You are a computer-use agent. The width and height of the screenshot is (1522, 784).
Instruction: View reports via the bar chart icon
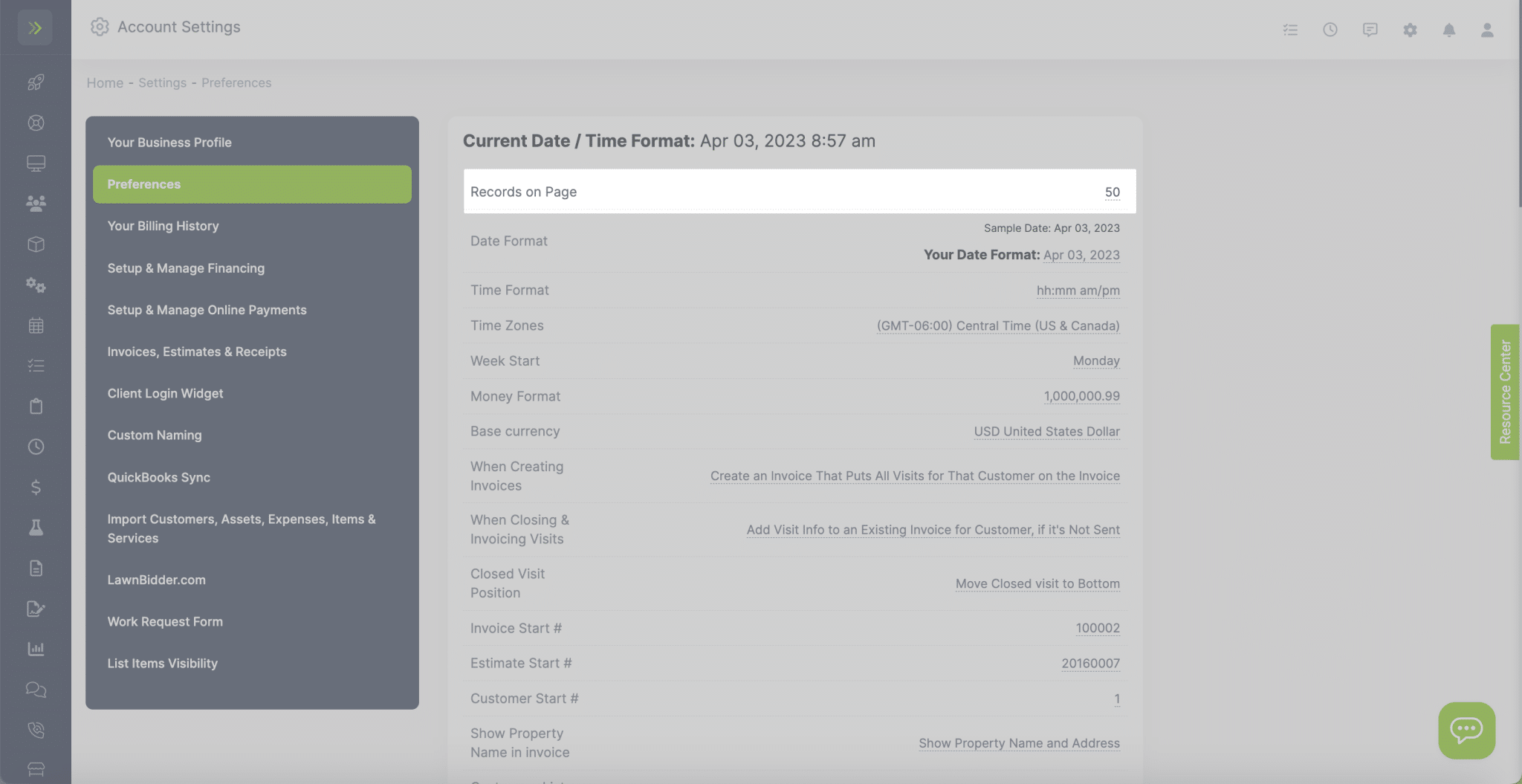36,648
